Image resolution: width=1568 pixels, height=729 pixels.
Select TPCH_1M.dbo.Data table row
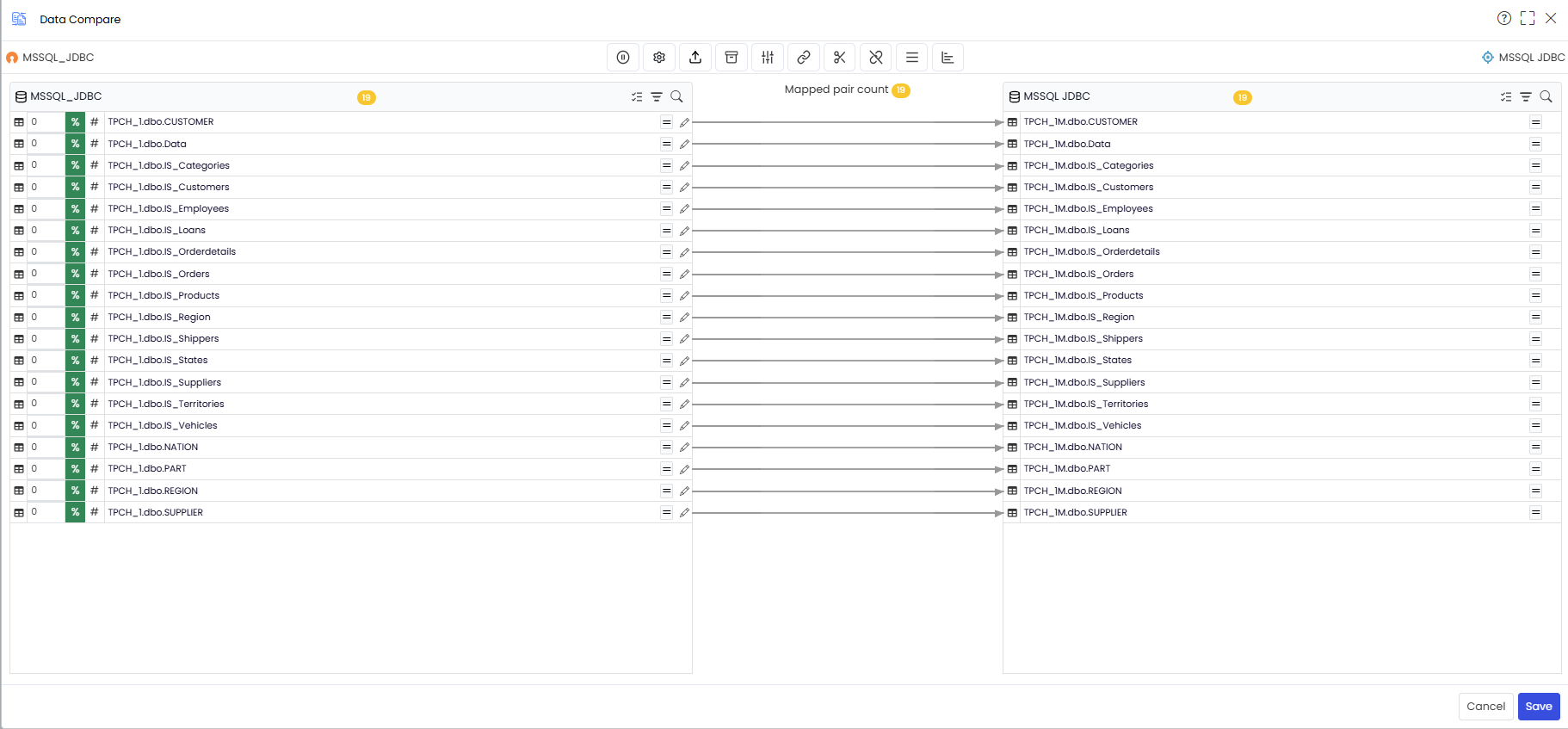click(1282, 144)
